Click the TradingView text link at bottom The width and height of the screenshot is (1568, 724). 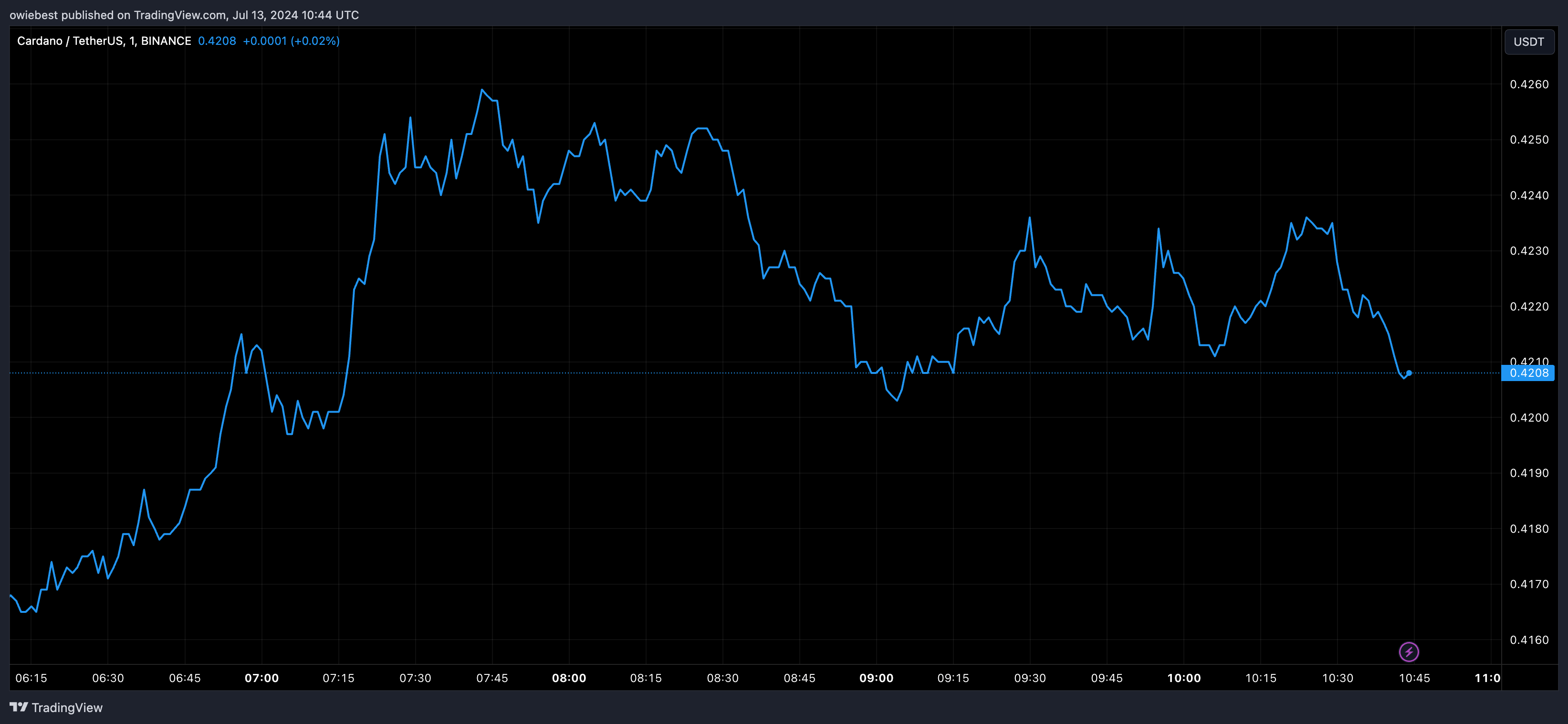(x=67, y=708)
